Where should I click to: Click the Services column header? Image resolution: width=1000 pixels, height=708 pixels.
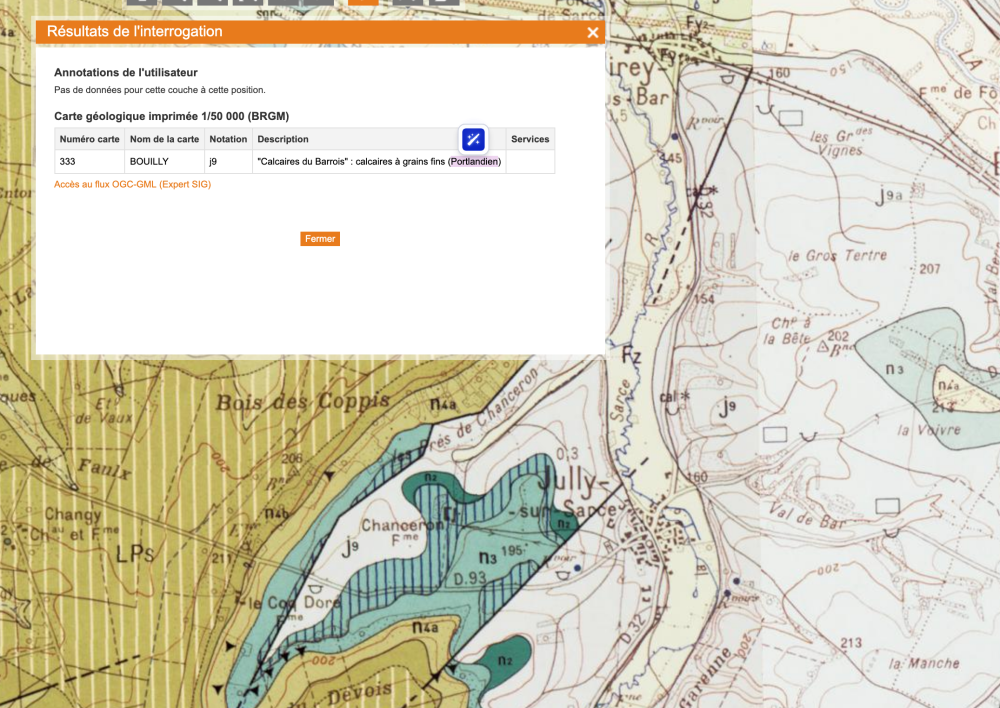[x=530, y=139]
